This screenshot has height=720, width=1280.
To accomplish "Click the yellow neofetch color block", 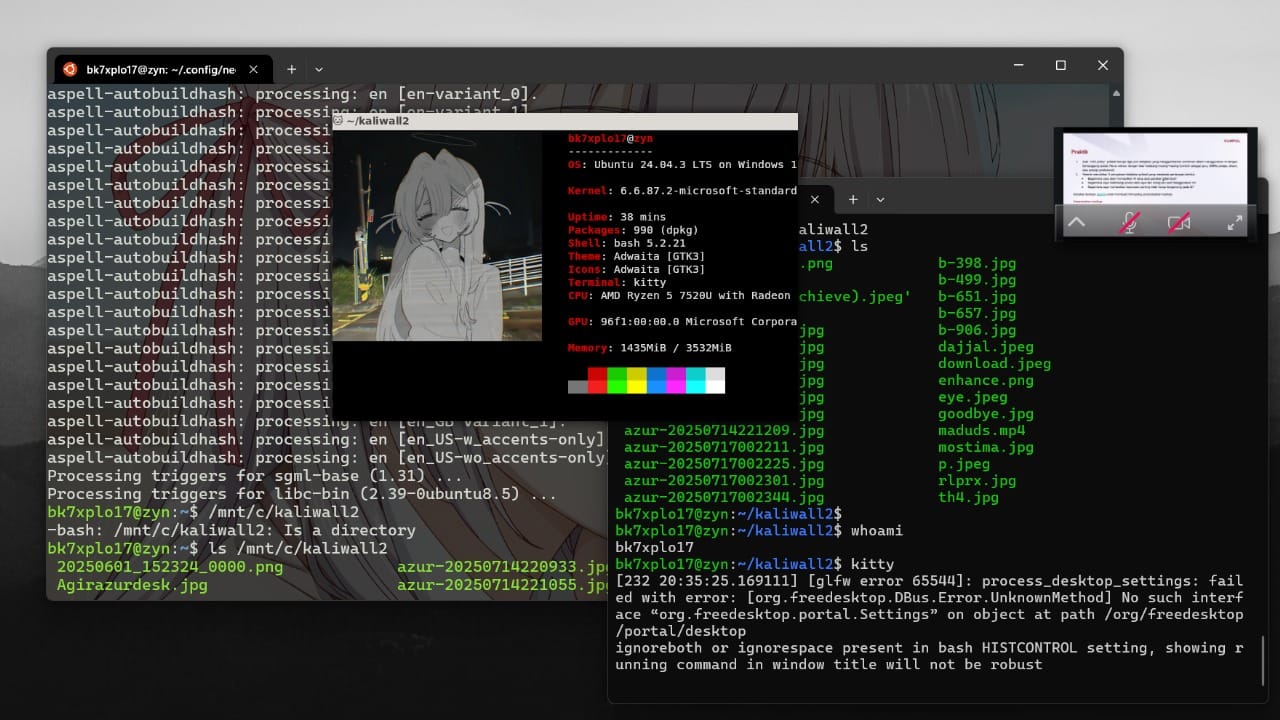I will (636, 380).
